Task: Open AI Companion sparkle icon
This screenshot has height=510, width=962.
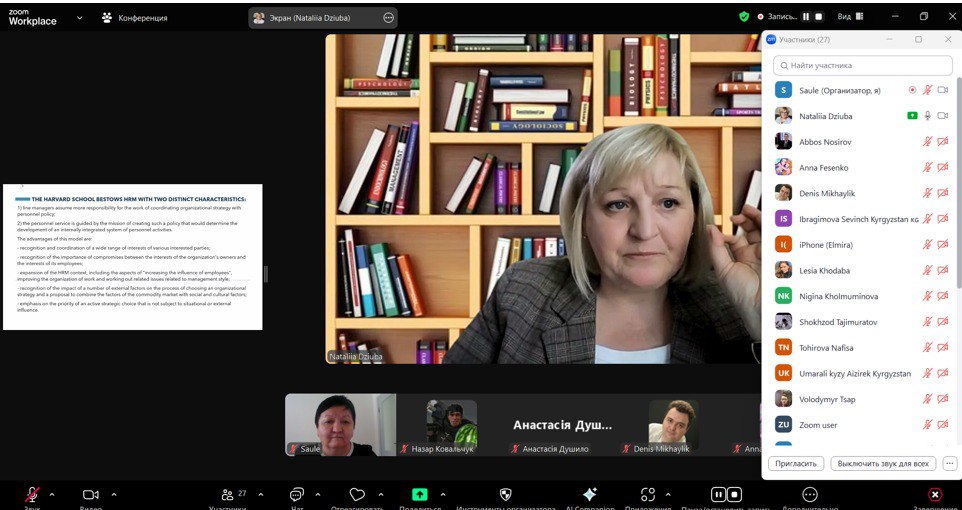Action: click(x=590, y=495)
